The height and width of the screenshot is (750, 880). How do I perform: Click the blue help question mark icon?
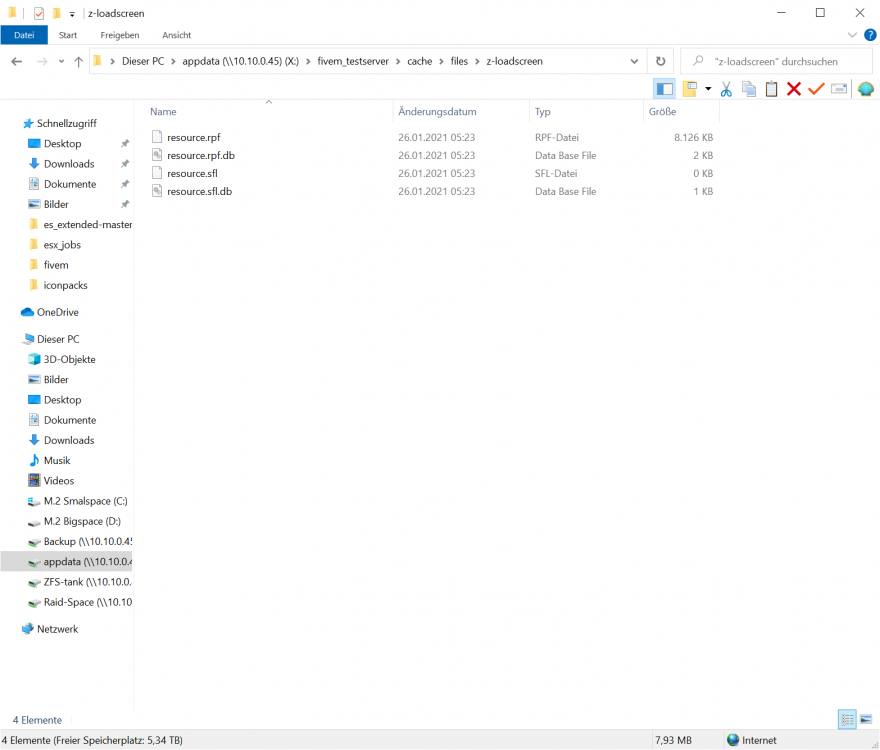[869, 35]
